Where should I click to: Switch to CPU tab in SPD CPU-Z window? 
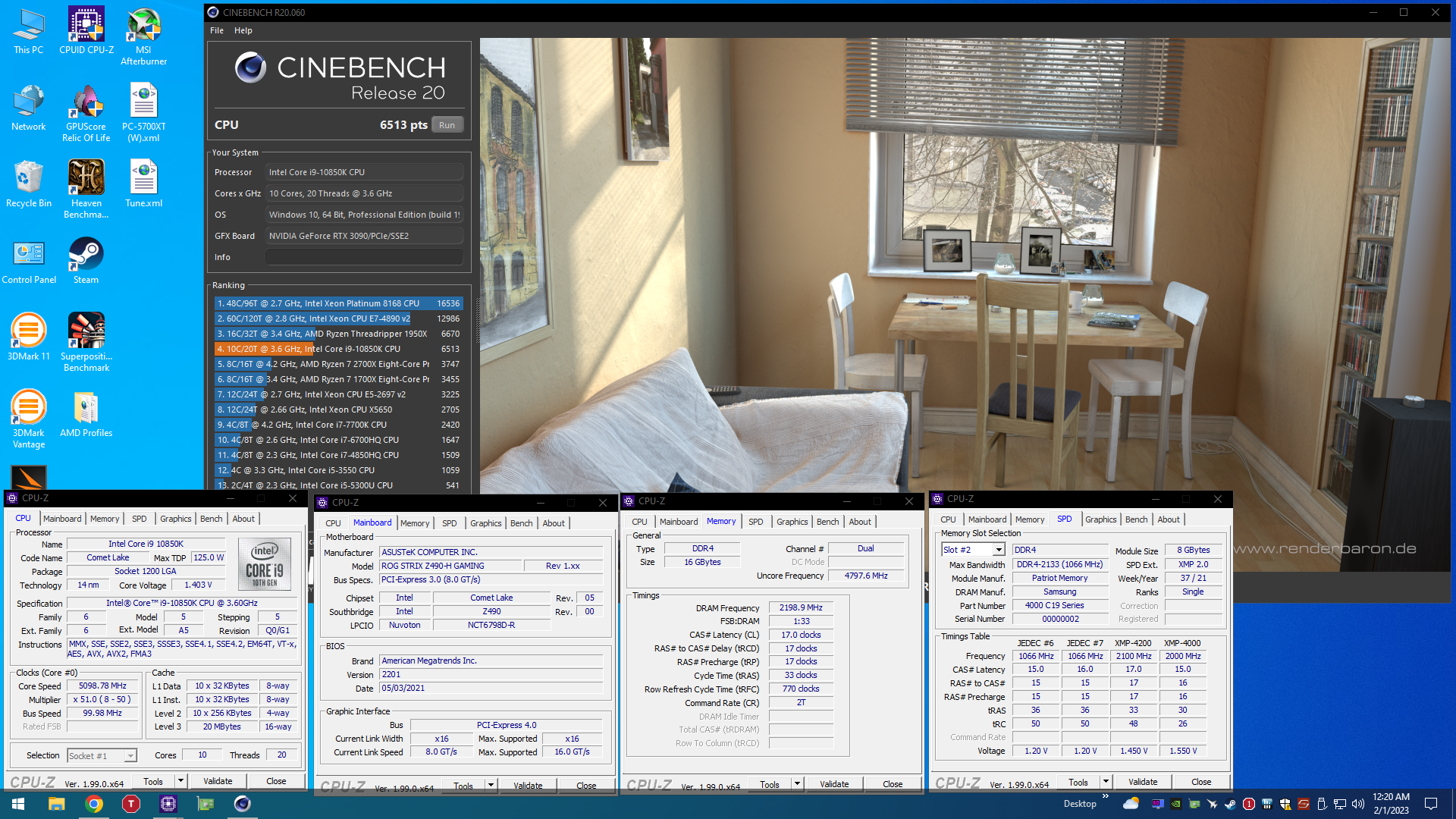click(948, 519)
